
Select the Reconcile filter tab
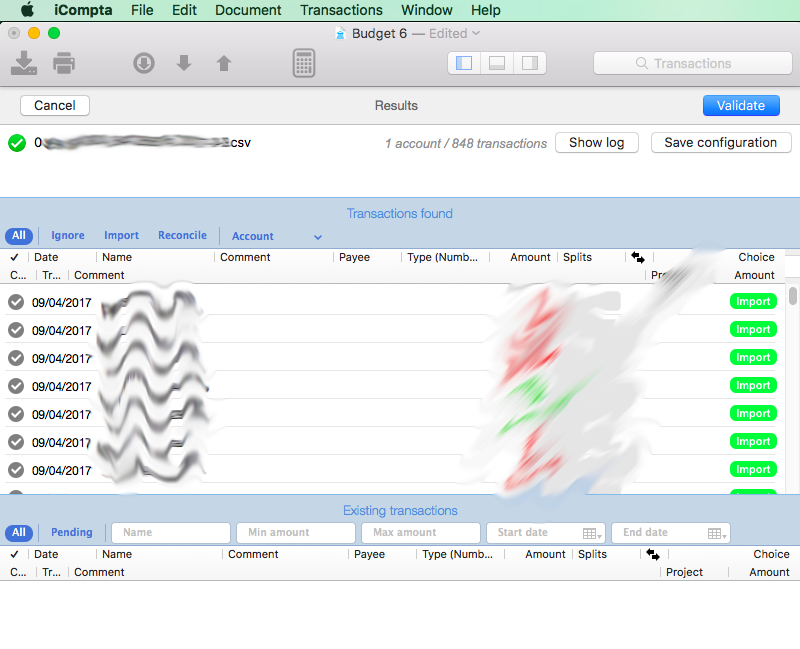(x=182, y=235)
